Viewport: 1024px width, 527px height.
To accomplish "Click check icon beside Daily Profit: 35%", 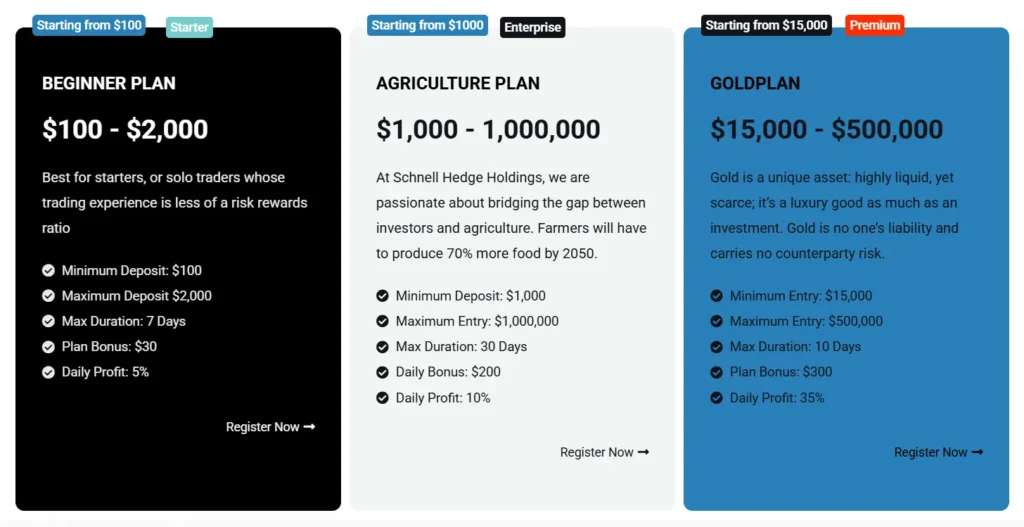I will coord(717,398).
